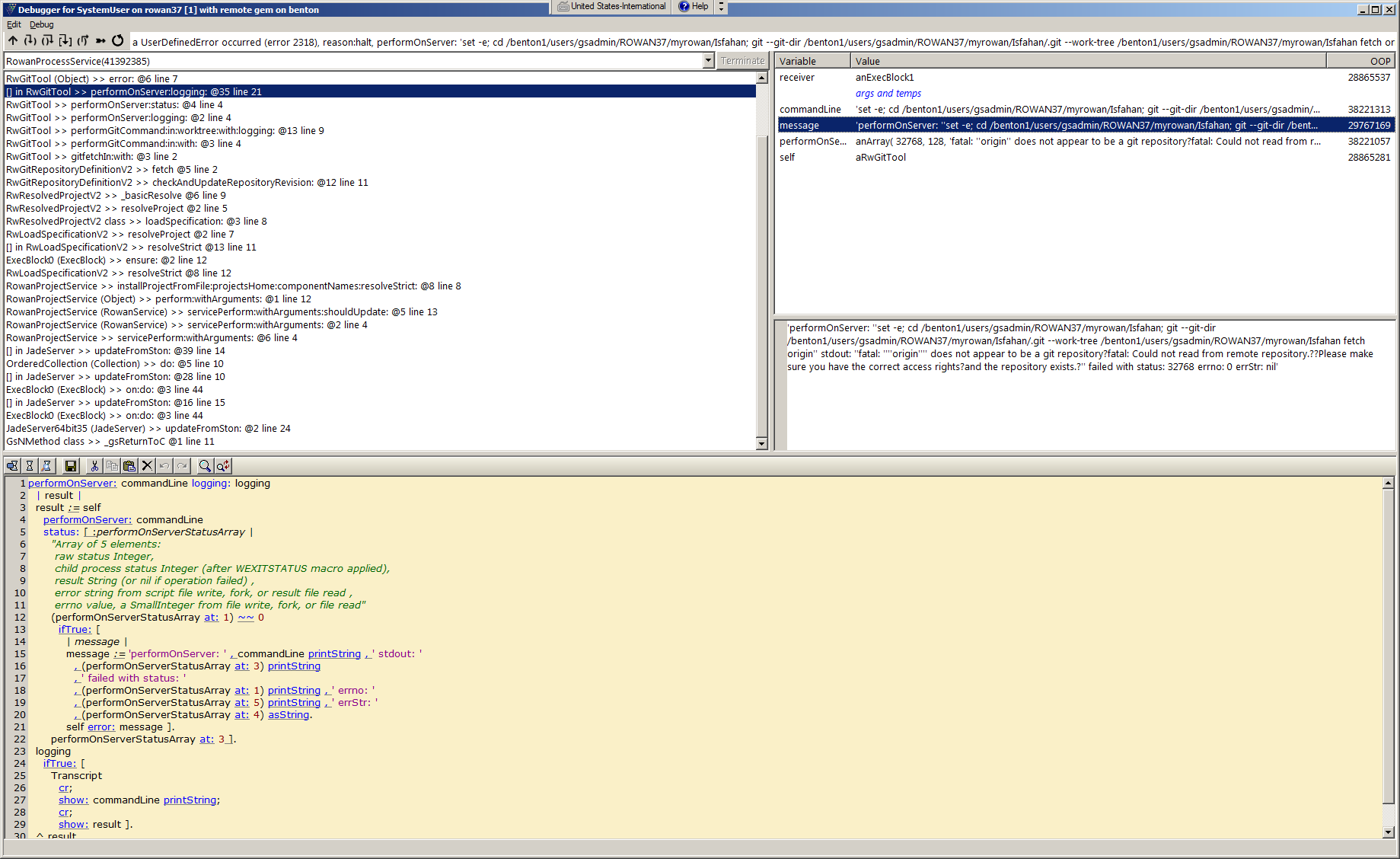
Task: Open the United States-International language bar
Action: (x=611, y=6)
